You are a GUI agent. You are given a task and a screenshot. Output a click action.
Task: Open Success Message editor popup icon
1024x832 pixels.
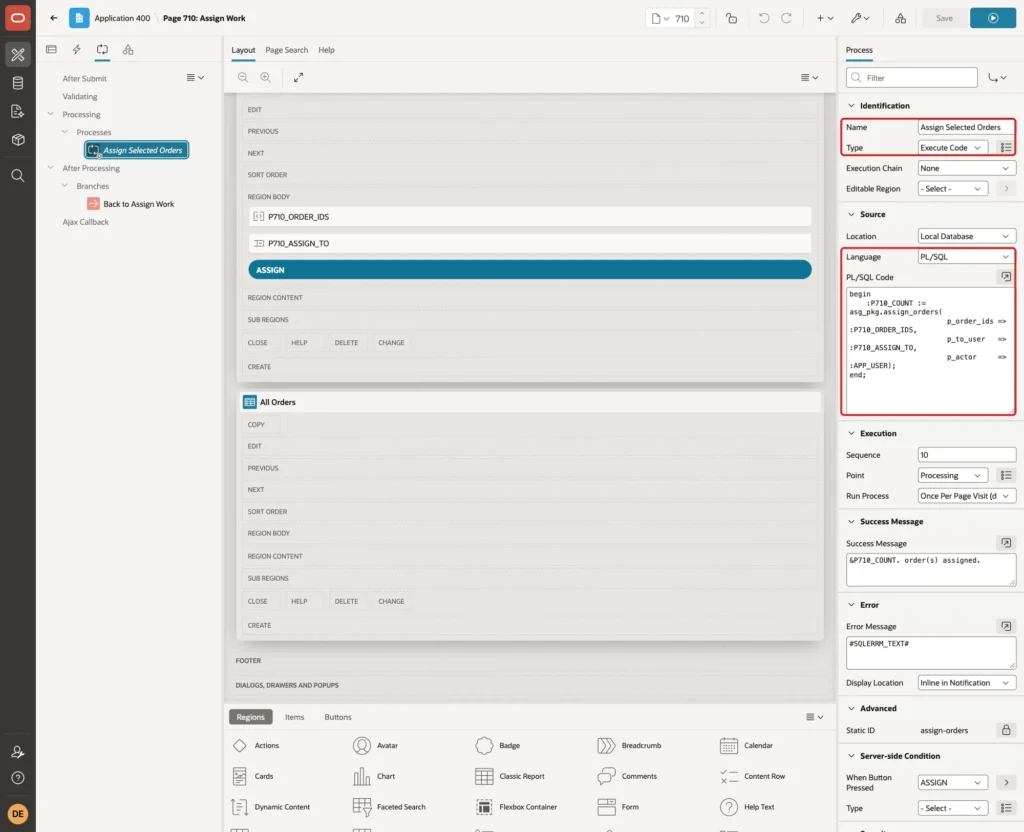coord(1006,543)
